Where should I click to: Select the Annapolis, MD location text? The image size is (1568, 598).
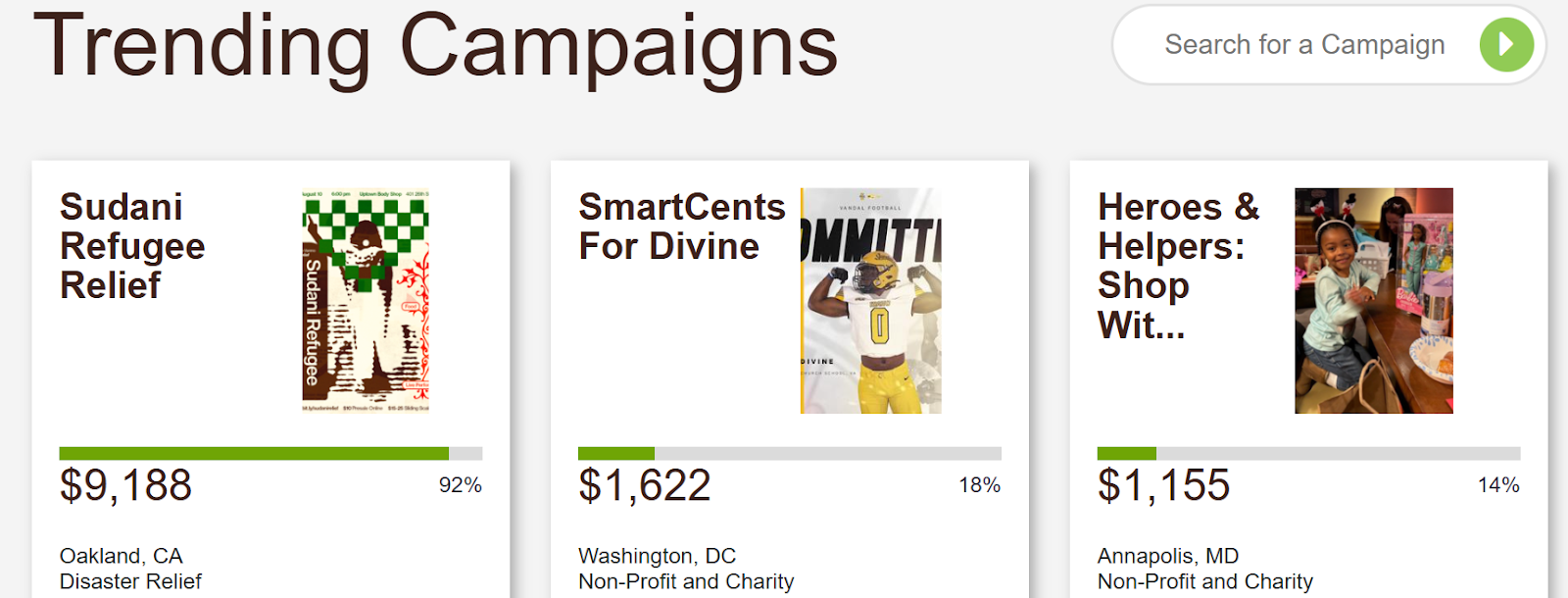pos(1167,556)
